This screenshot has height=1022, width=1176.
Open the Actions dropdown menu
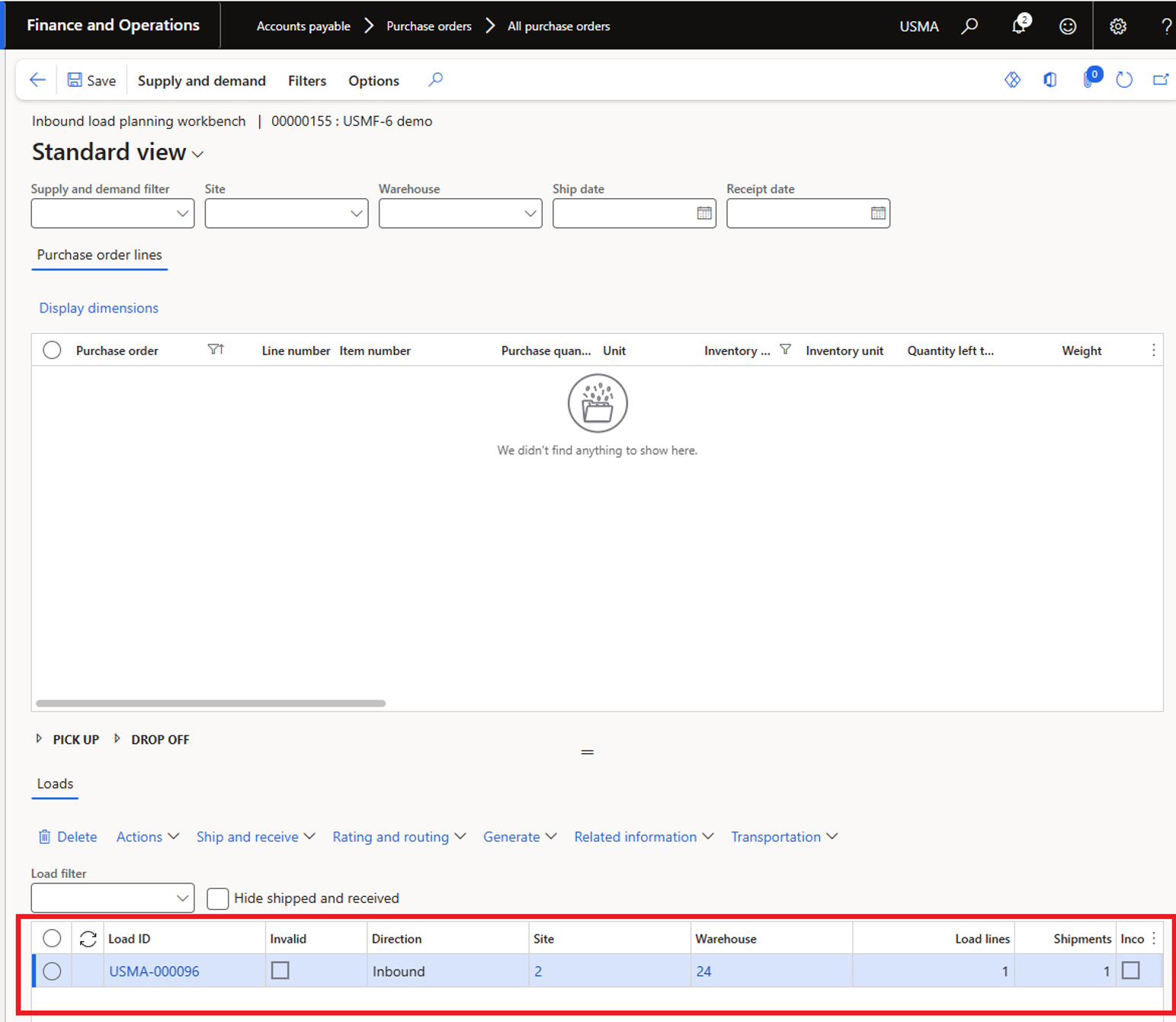click(147, 837)
